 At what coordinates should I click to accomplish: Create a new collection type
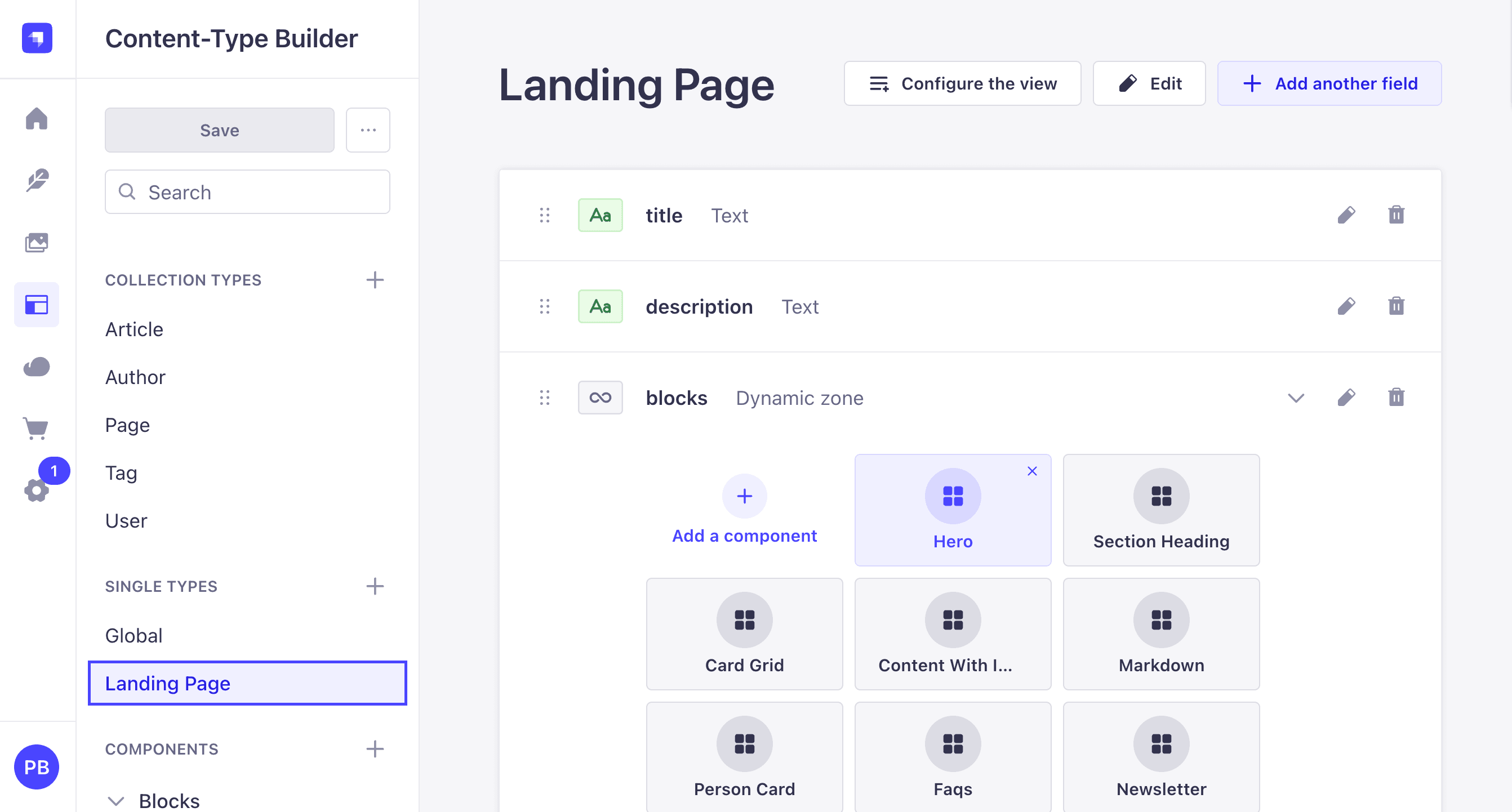click(375, 280)
